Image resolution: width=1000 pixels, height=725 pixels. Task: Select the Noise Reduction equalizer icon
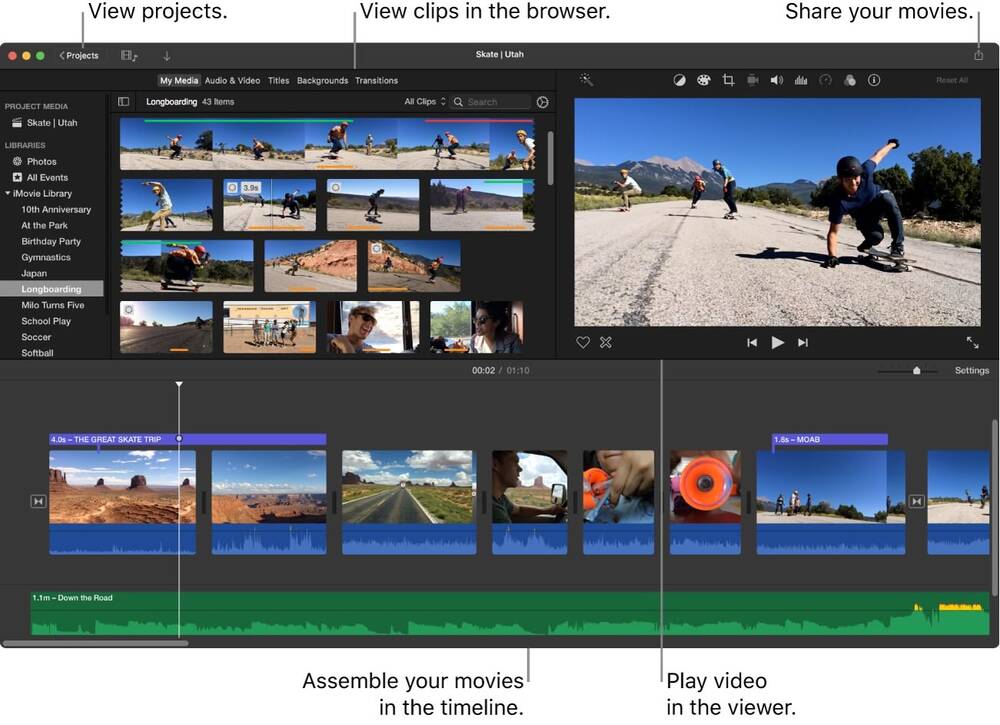click(801, 80)
